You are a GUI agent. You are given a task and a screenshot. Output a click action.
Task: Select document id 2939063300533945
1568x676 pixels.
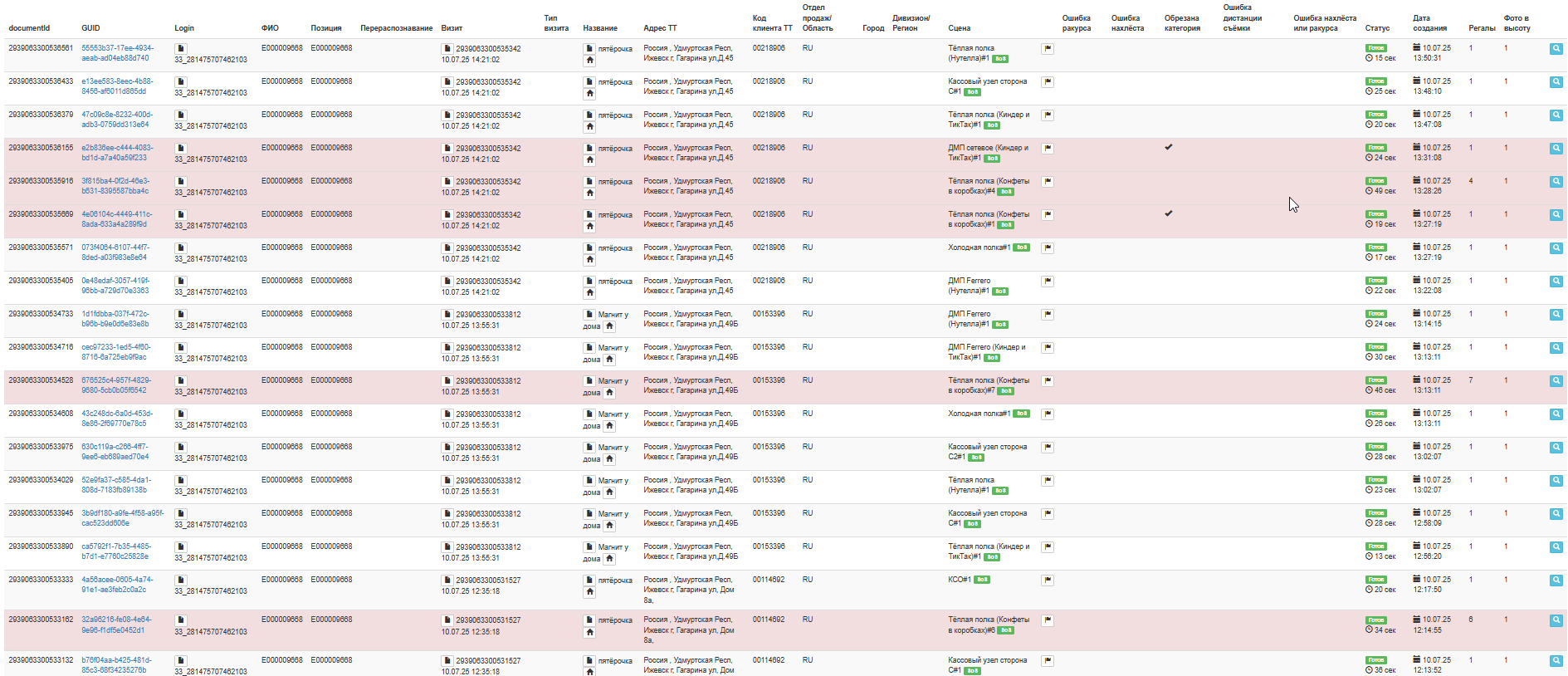coord(41,513)
